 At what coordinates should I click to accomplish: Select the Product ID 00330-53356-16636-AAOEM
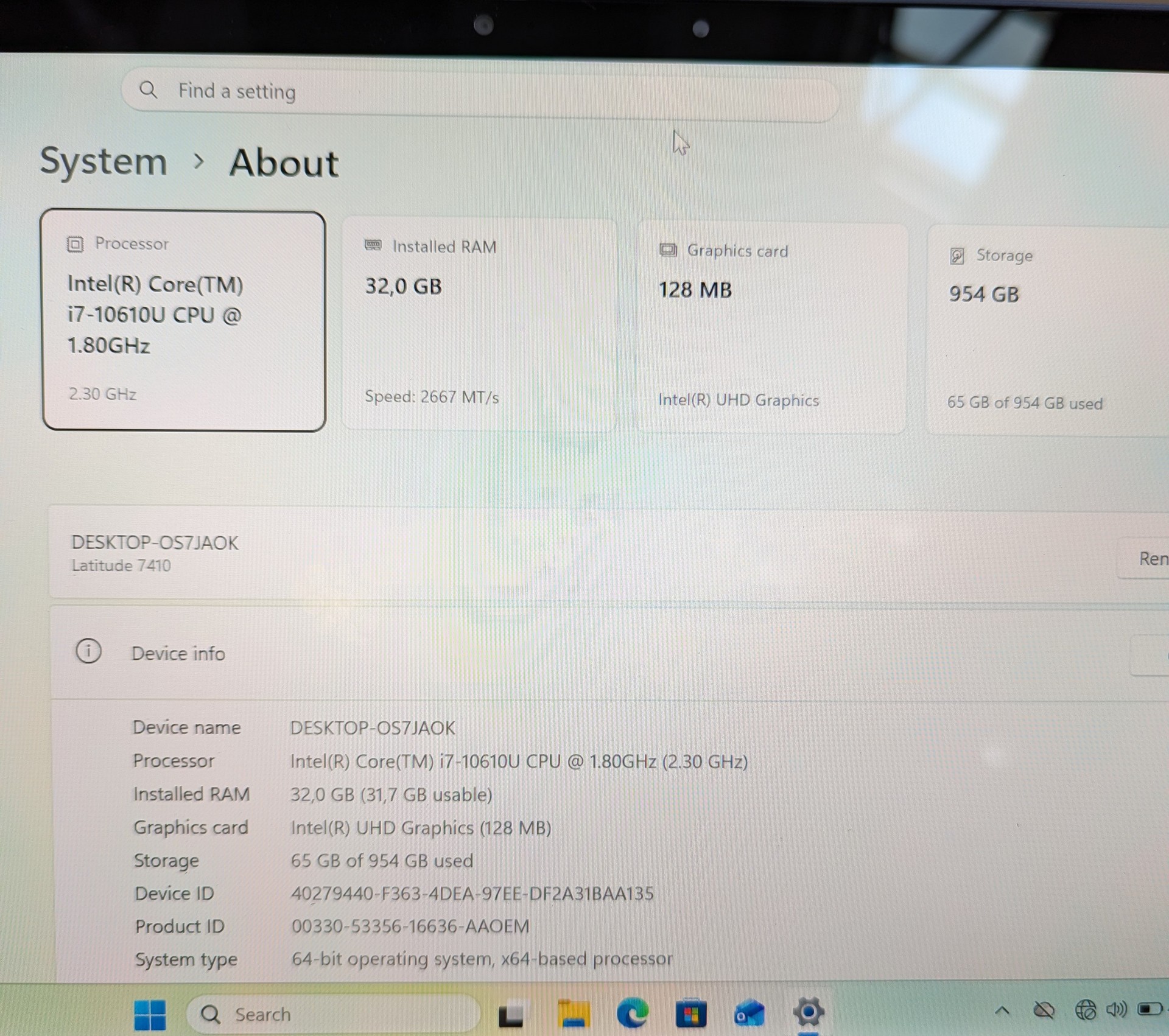410,926
